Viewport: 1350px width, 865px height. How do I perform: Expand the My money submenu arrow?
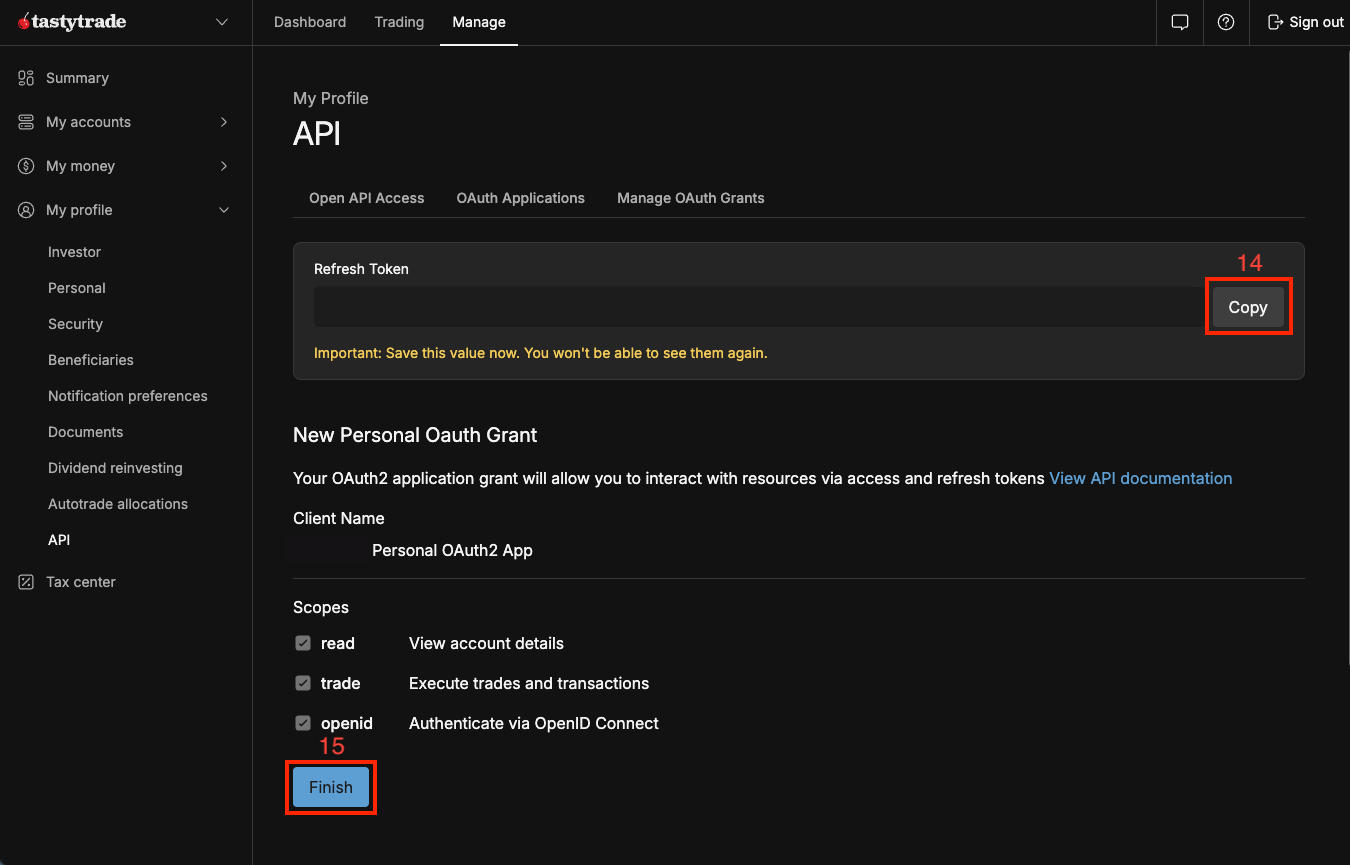(x=224, y=166)
